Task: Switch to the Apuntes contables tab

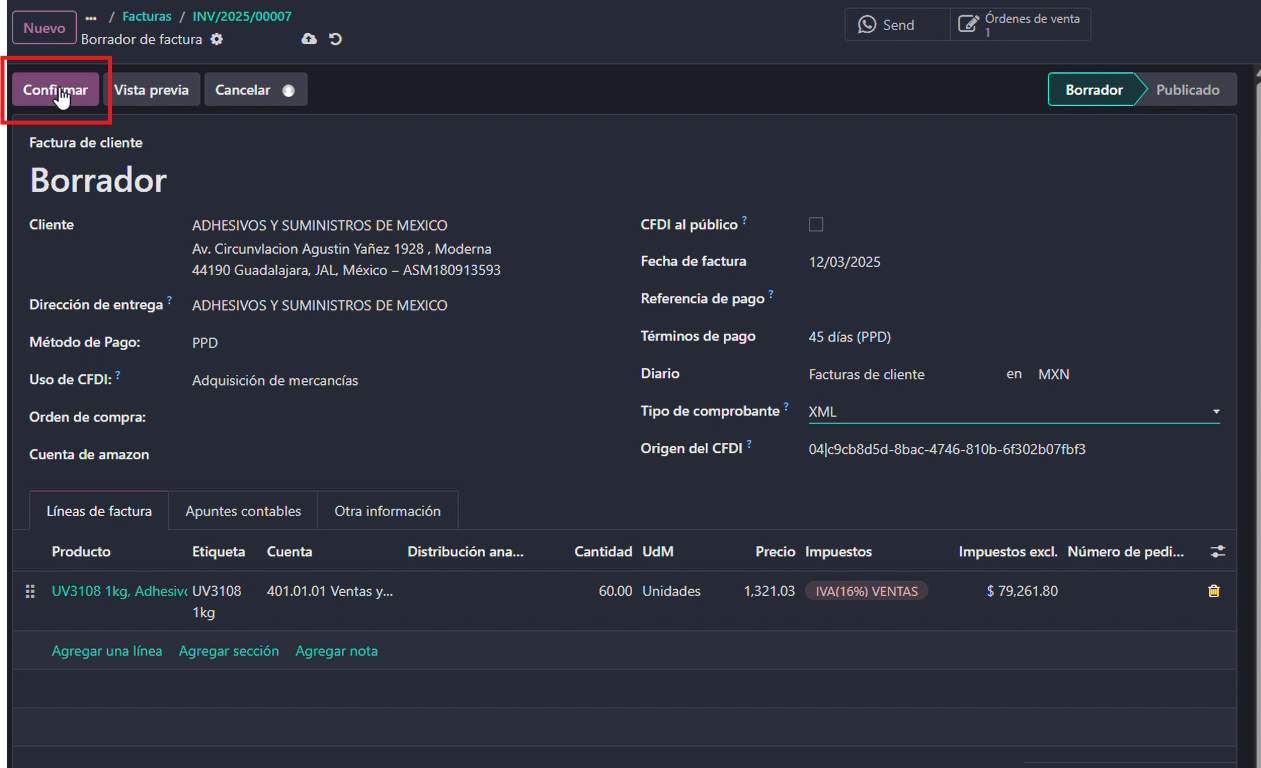Action: [x=243, y=511]
